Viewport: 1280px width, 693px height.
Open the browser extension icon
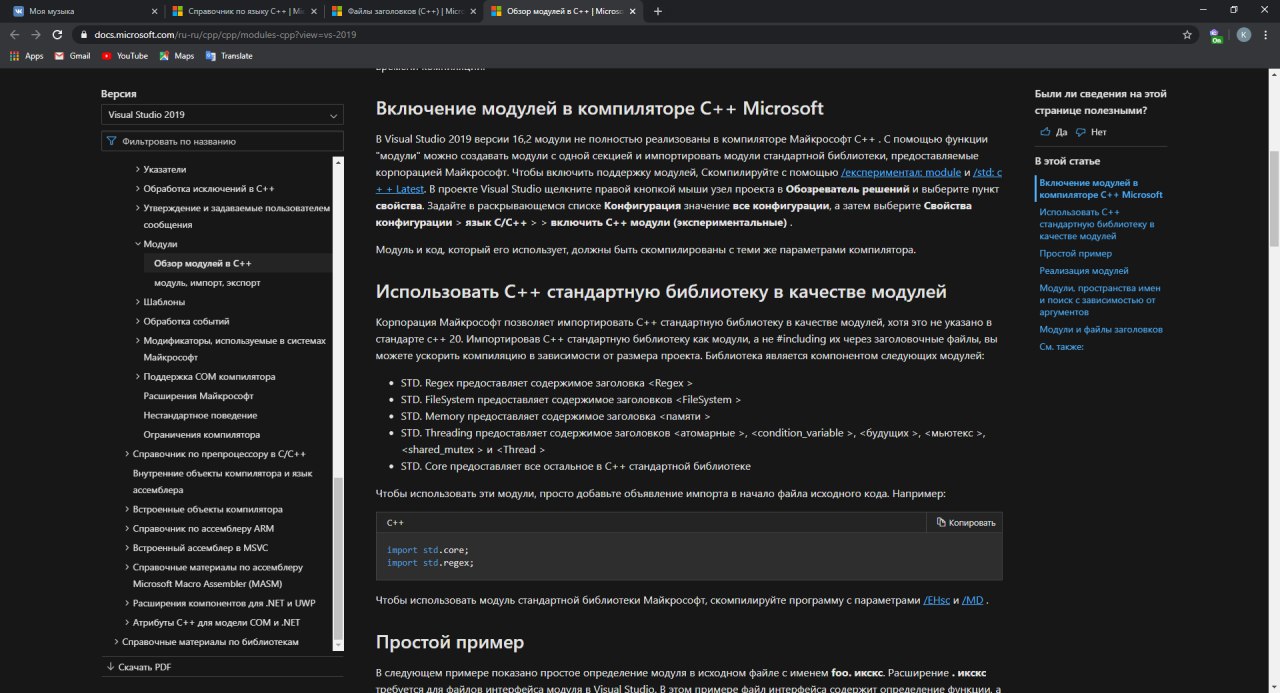(x=1215, y=34)
